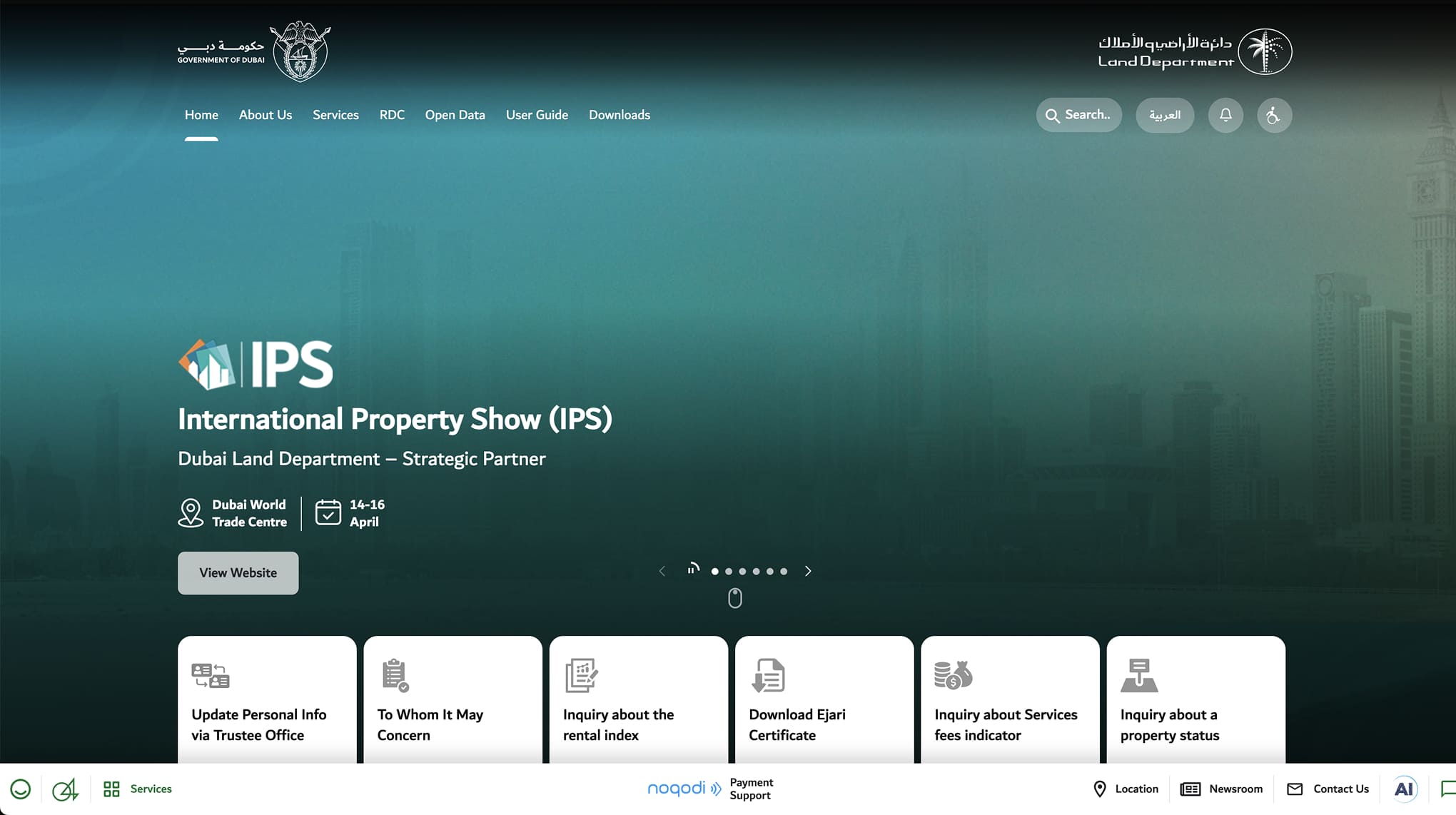Go to next carousel slide

pyautogui.click(x=808, y=571)
